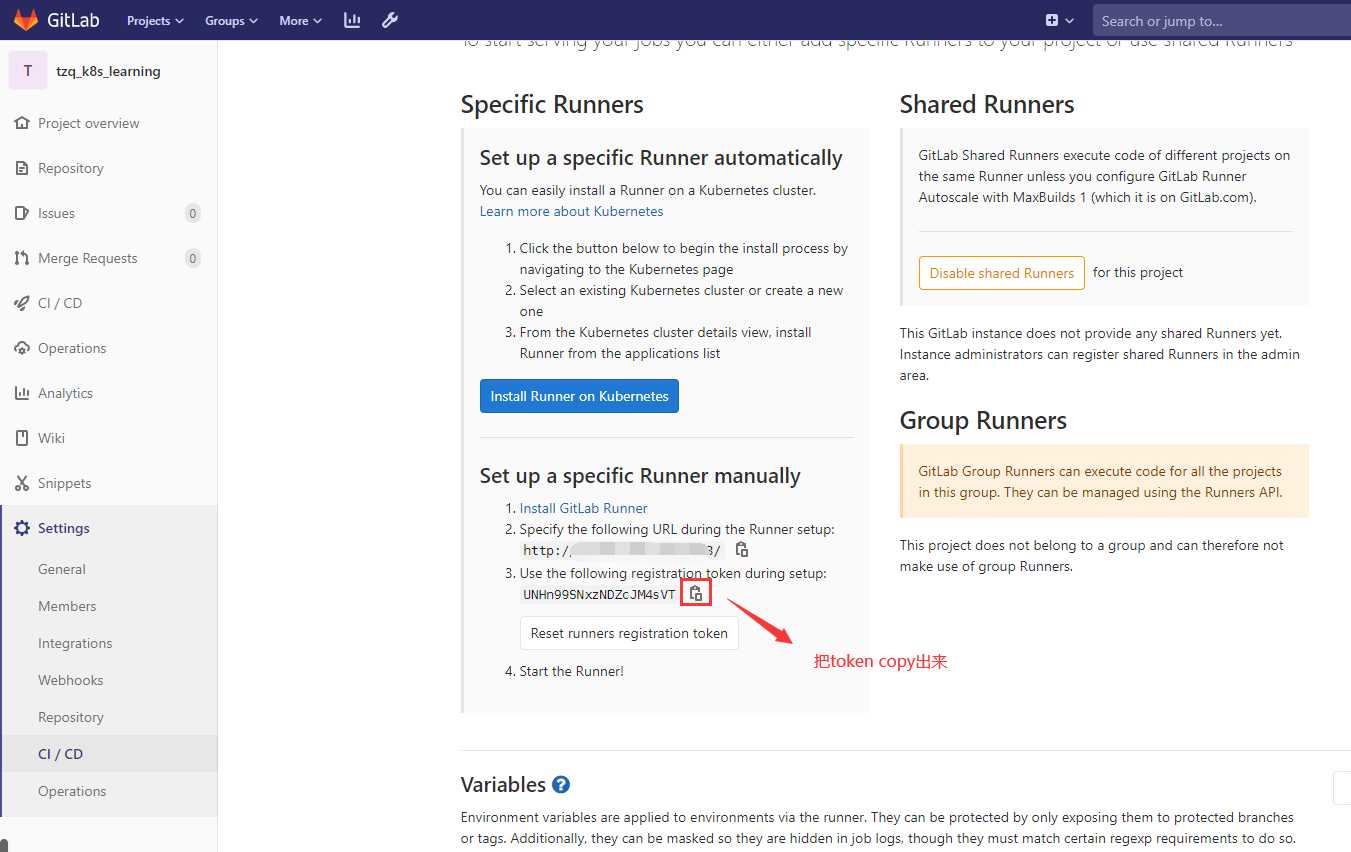Click Reset runners registration token button
Viewport: 1351px width, 852px height.
tap(629, 633)
